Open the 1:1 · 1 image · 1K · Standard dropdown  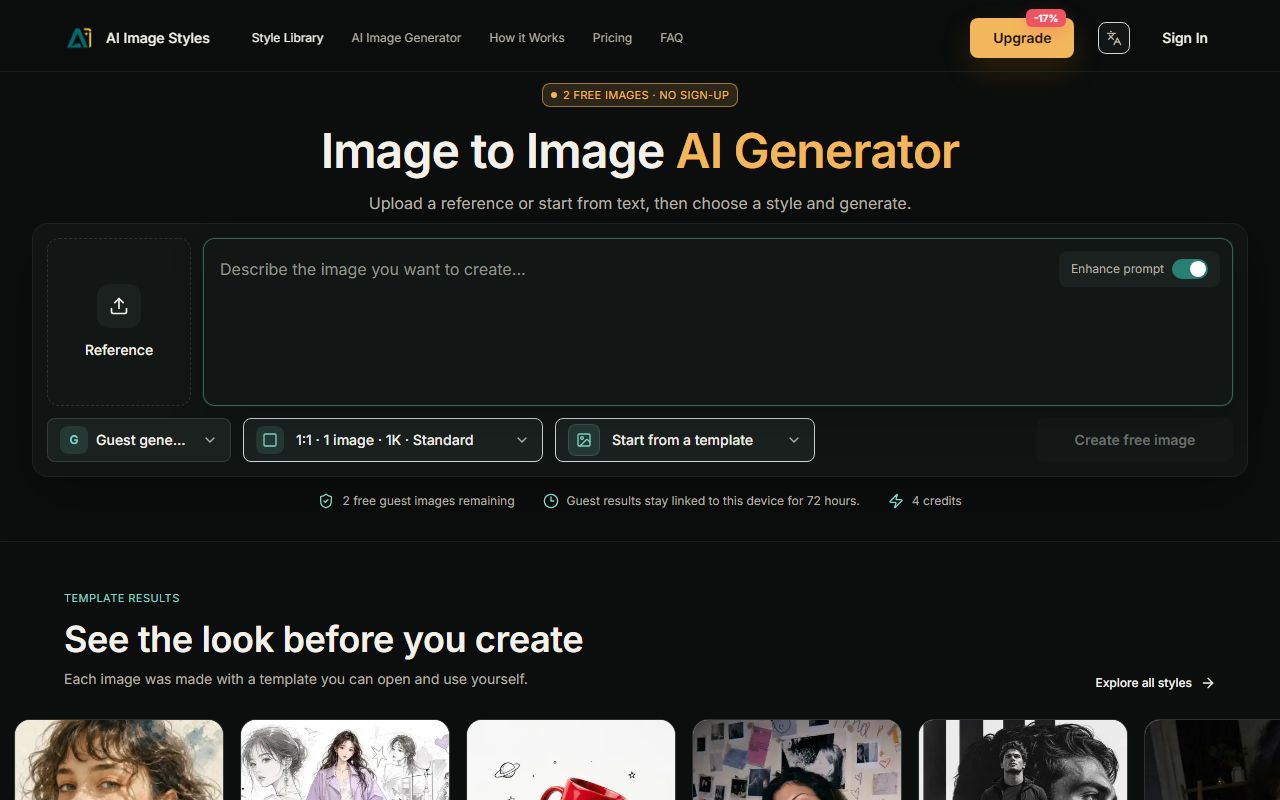[x=393, y=440]
